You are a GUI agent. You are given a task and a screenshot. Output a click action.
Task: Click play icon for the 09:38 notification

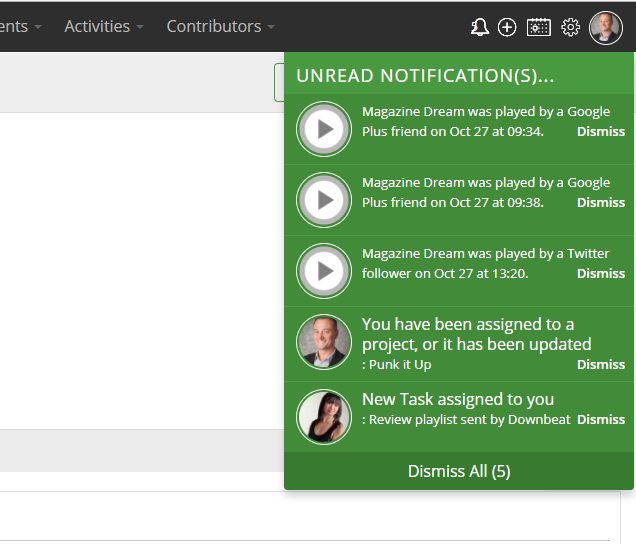coord(324,200)
